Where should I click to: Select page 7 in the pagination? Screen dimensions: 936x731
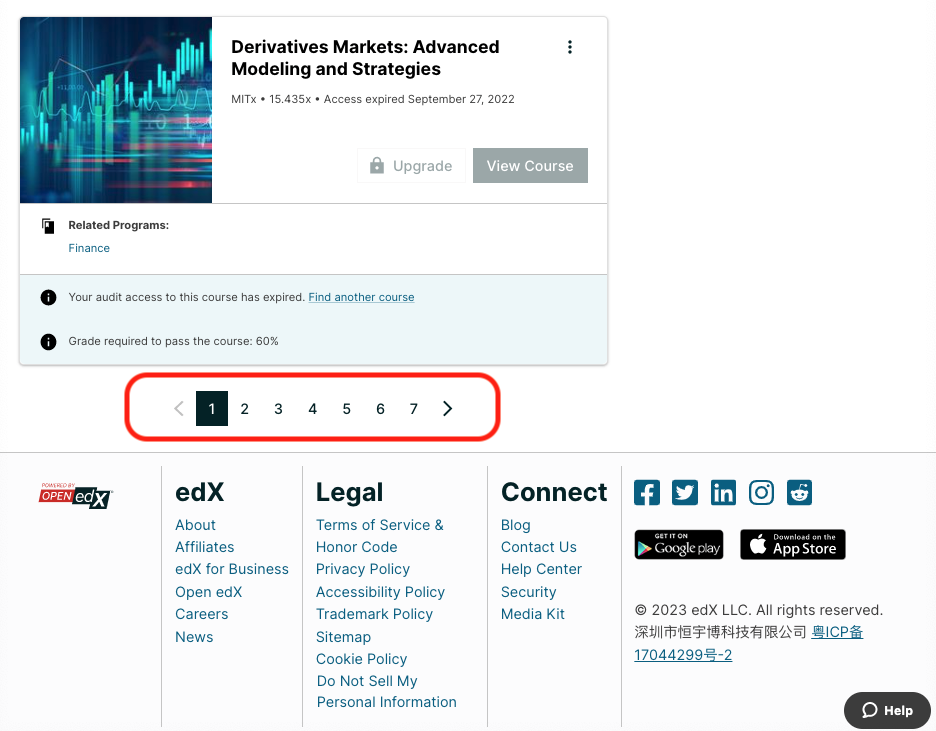413,408
